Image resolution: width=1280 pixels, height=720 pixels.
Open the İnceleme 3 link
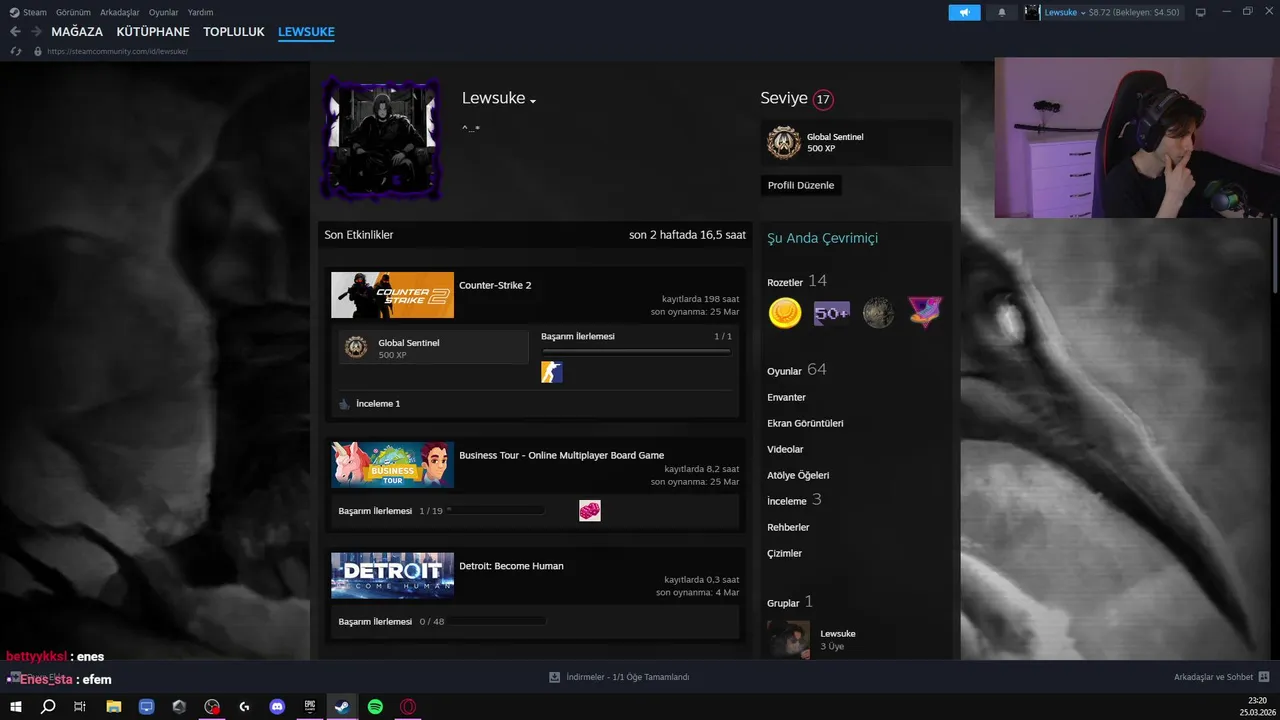tap(794, 500)
